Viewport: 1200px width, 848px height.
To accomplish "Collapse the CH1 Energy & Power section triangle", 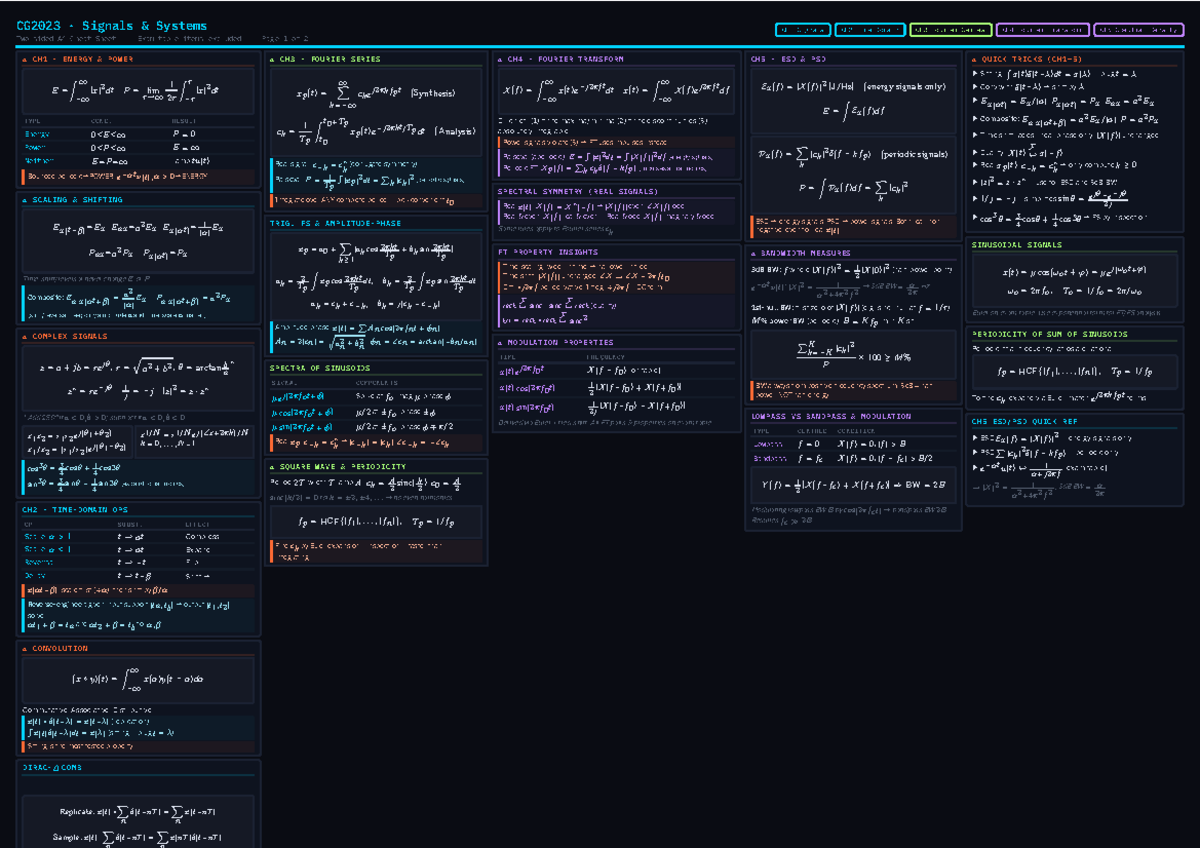I will coord(25,60).
